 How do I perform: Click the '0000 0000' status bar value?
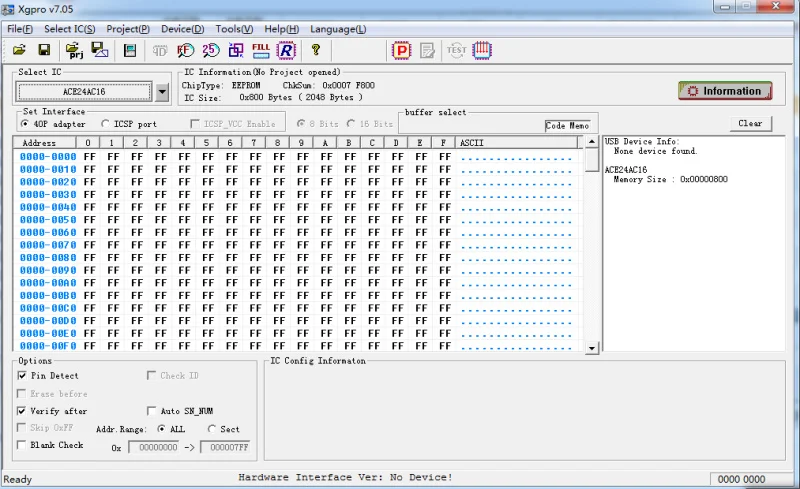coord(741,479)
